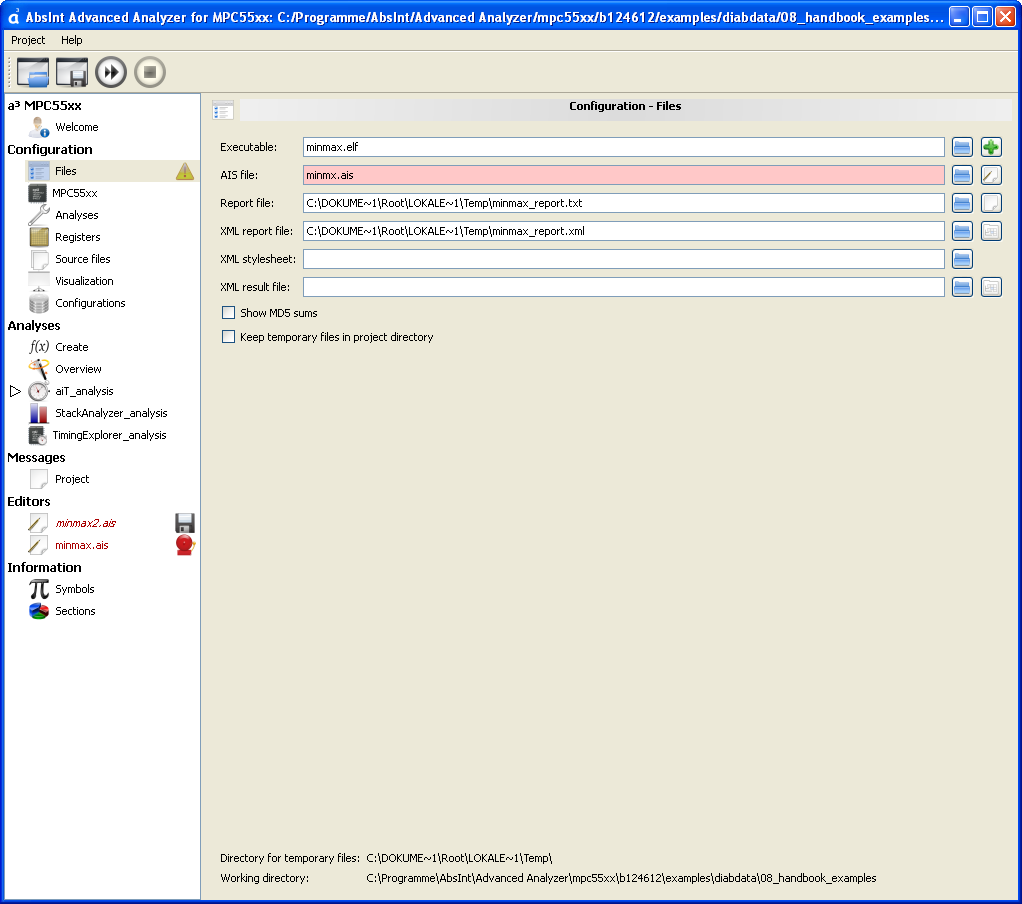1022x904 pixels.
Task: Click the Configuration - Files header icon
Action: click(223, 109)
